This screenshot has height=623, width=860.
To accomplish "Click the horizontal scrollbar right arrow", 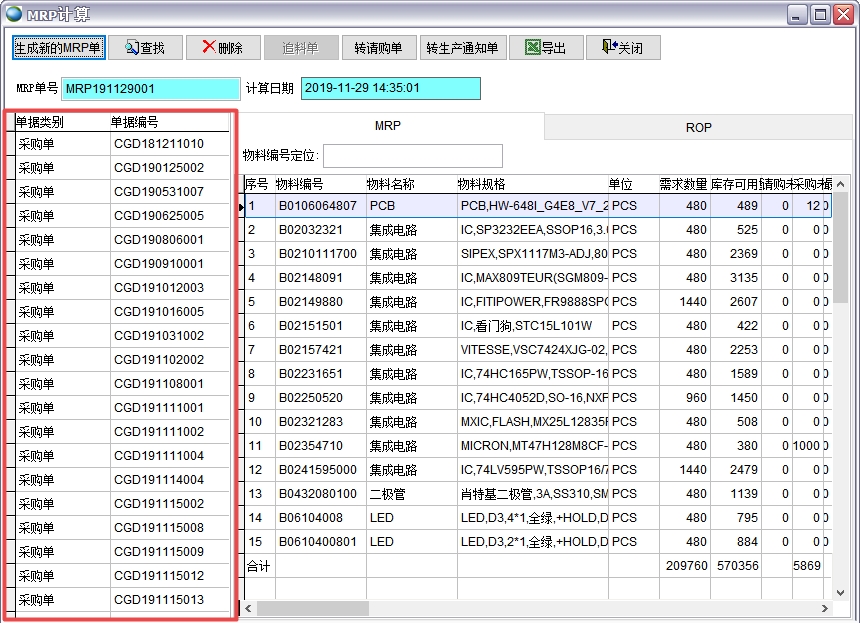I will 825,608.
